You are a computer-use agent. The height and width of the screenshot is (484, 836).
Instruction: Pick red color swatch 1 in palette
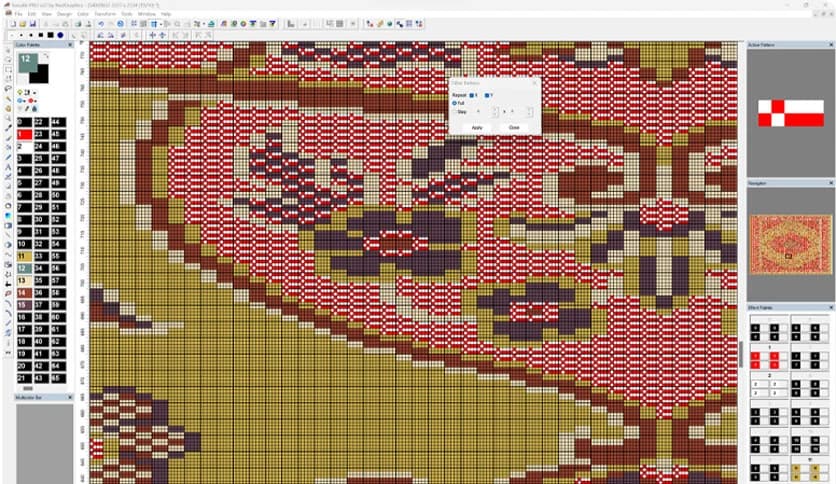25,134
